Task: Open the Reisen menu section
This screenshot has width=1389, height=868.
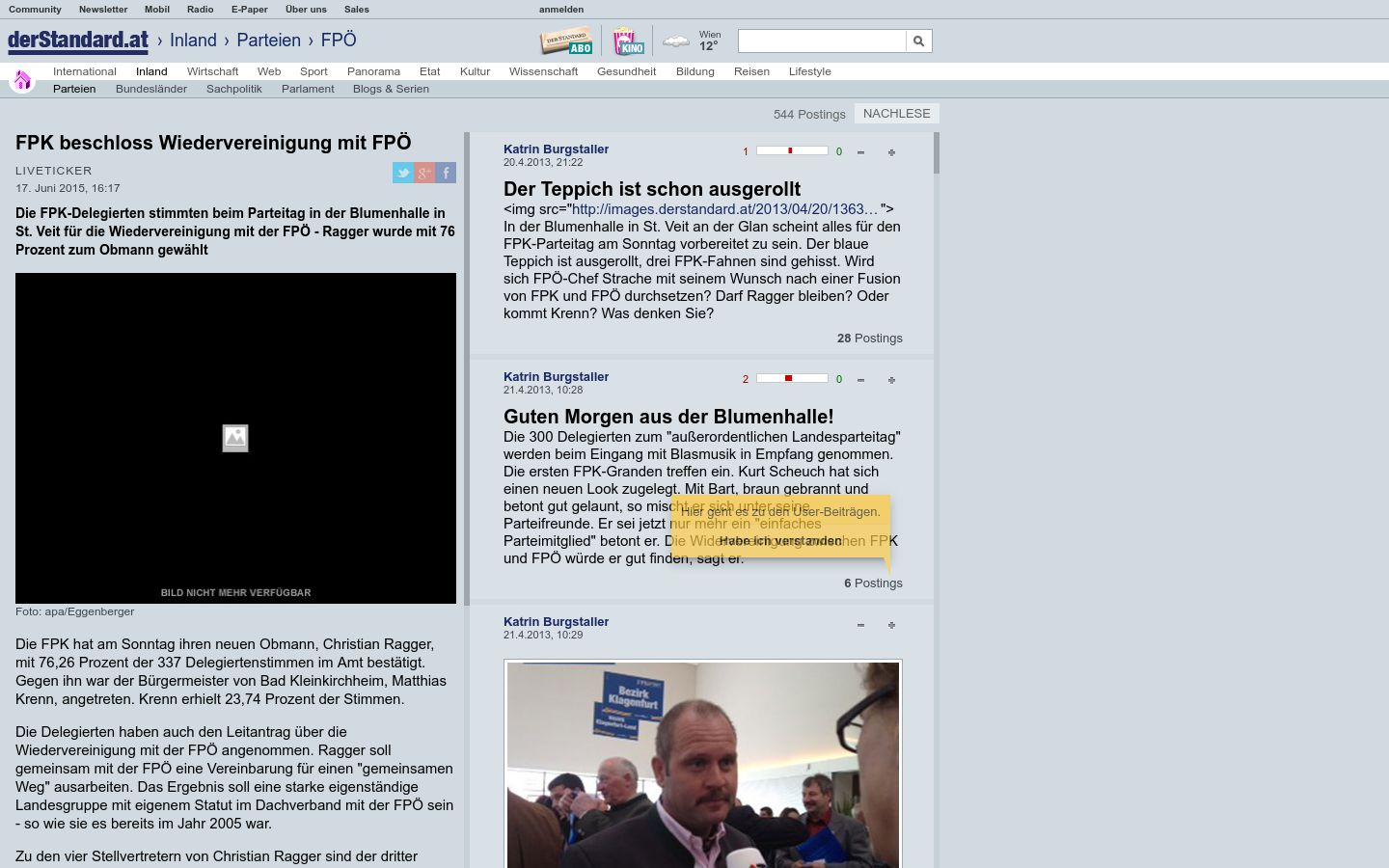Action: point(751,71)
